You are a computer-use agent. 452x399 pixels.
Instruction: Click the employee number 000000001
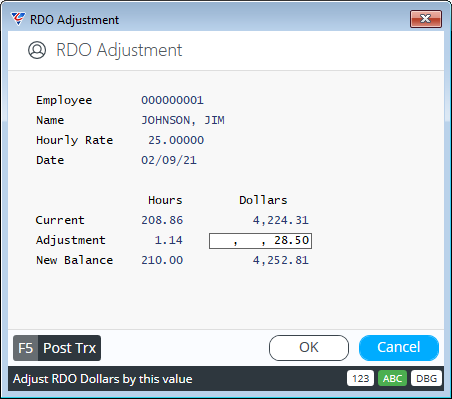point(172,100)
